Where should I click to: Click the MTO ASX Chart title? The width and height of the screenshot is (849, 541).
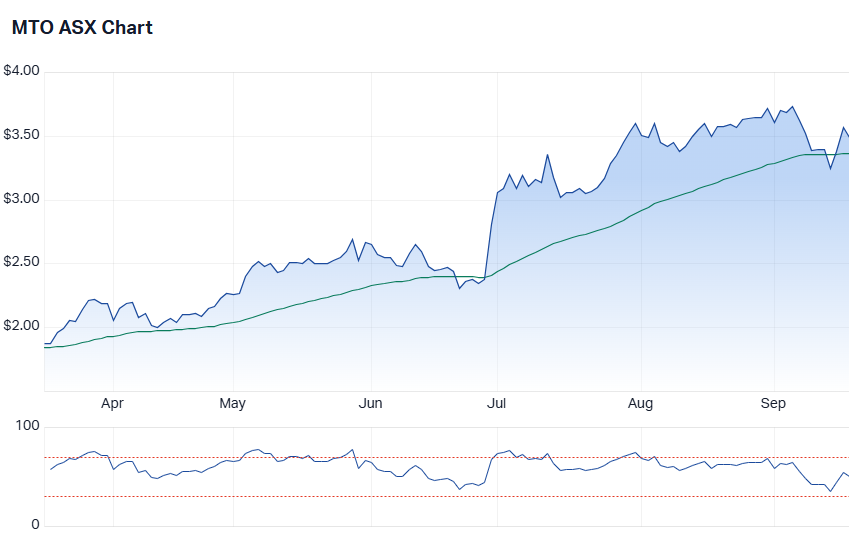click(82, 28)
